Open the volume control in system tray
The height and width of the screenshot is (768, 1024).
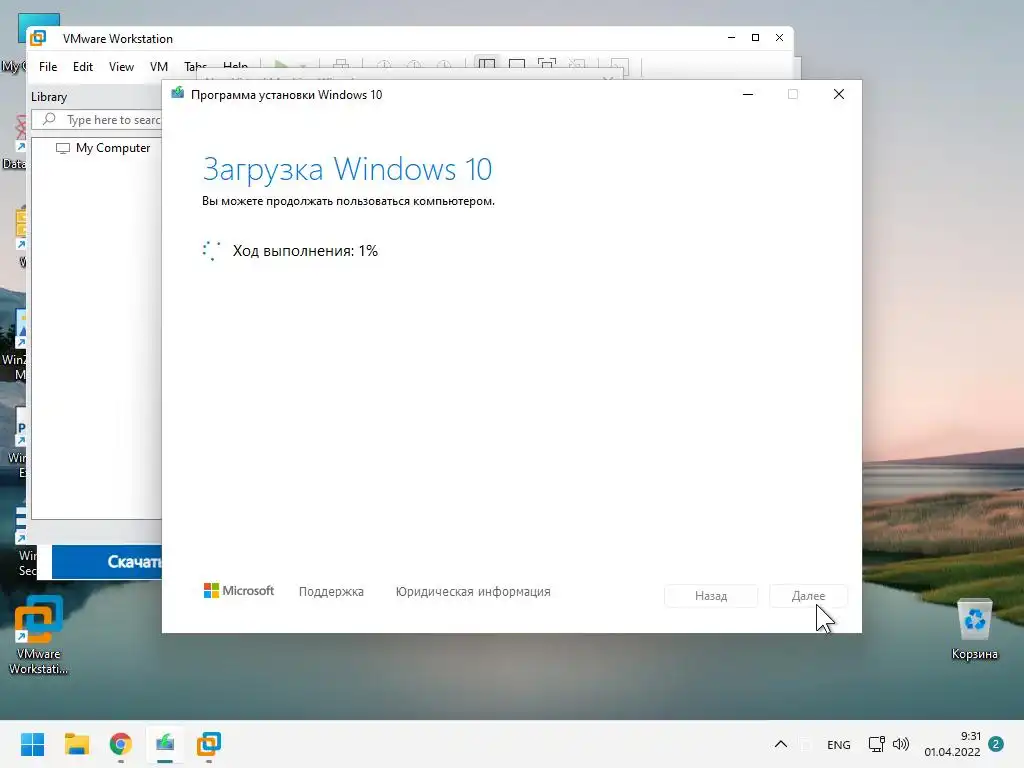pyautogui.click(x=901, y=744)
